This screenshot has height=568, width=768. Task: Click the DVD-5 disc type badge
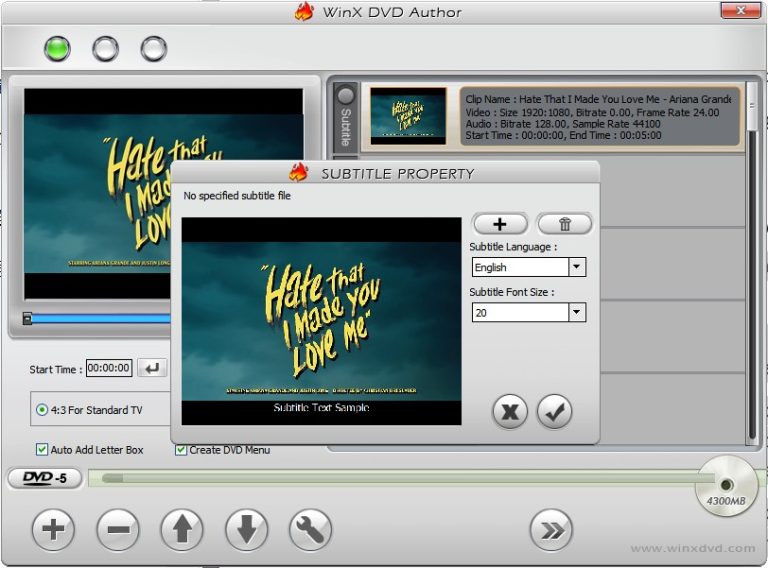tap(45, 478)
